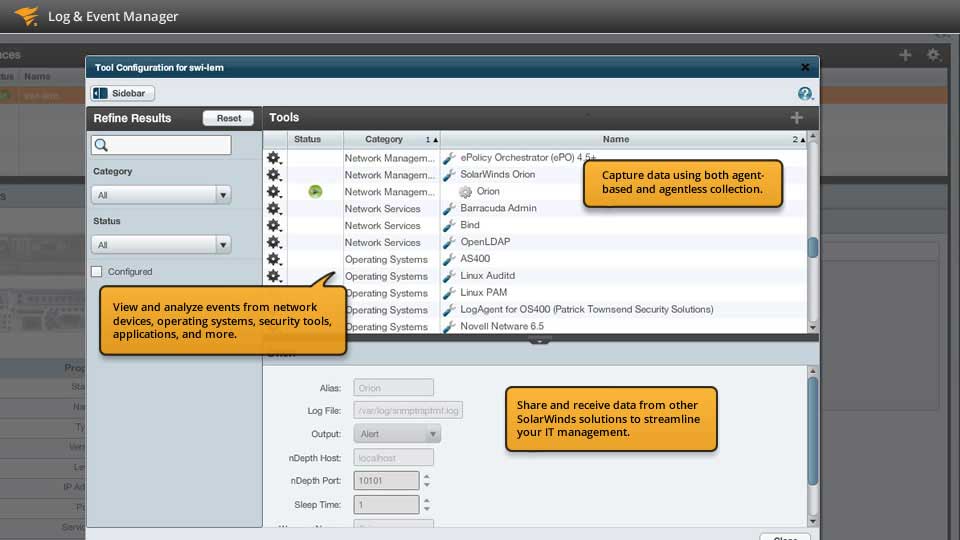The image size is (960, 540).
Task: Click the green status icon for Orion
Action: [315, 192]
